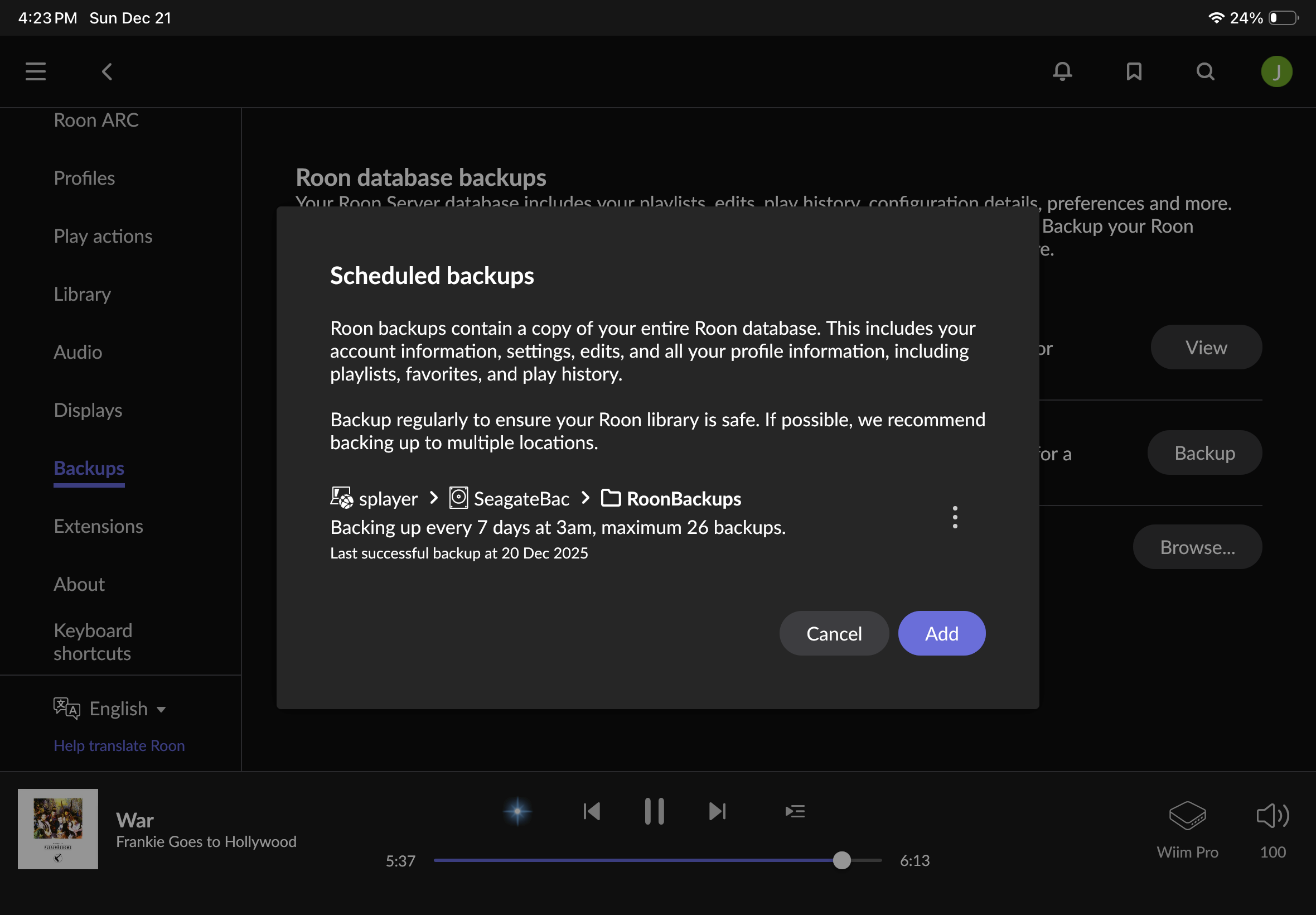Select Play actions in sidebar
1316x915 pixels.
tap(103, 236)
